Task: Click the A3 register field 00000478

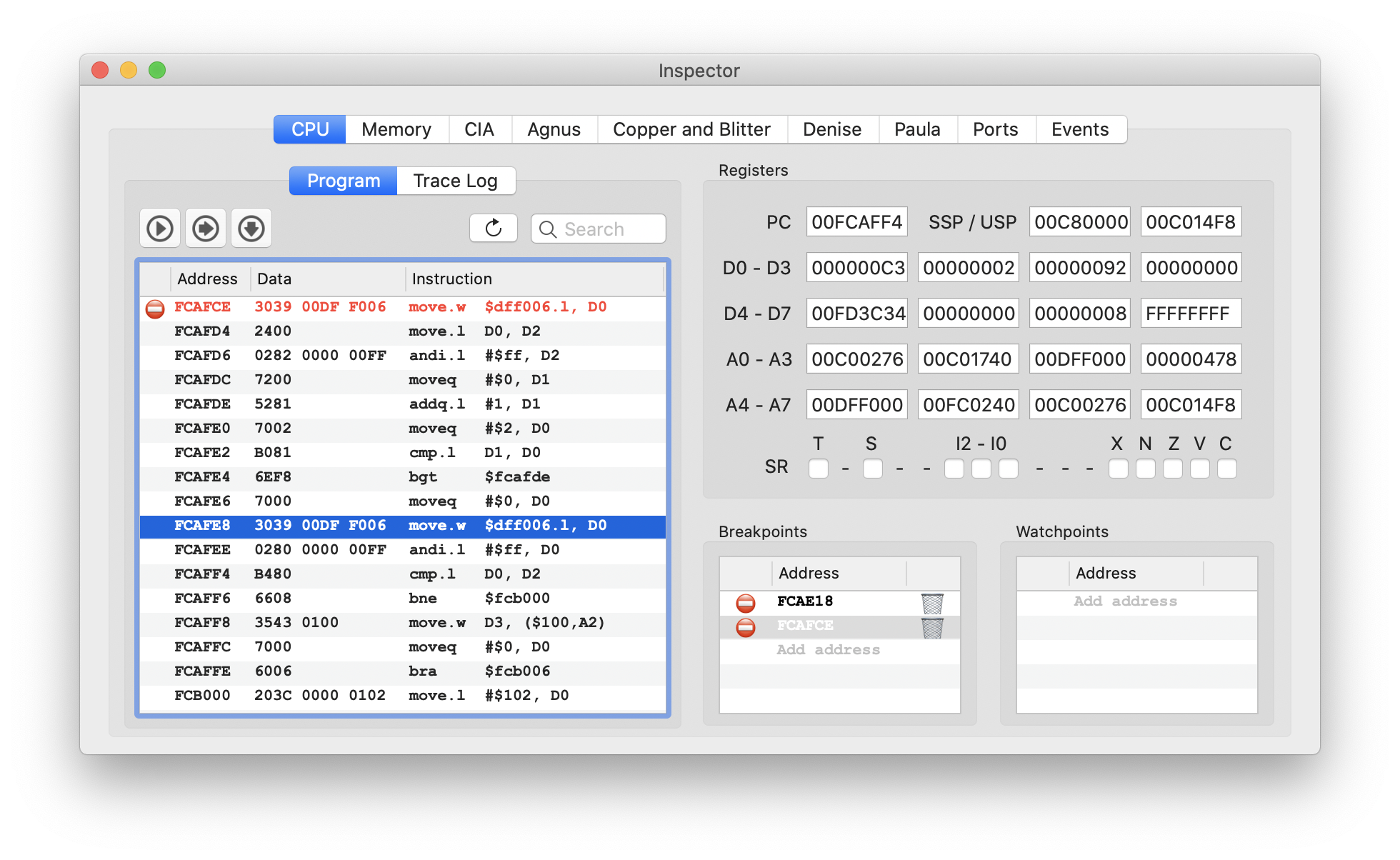Action: [x=1191, y=359]
